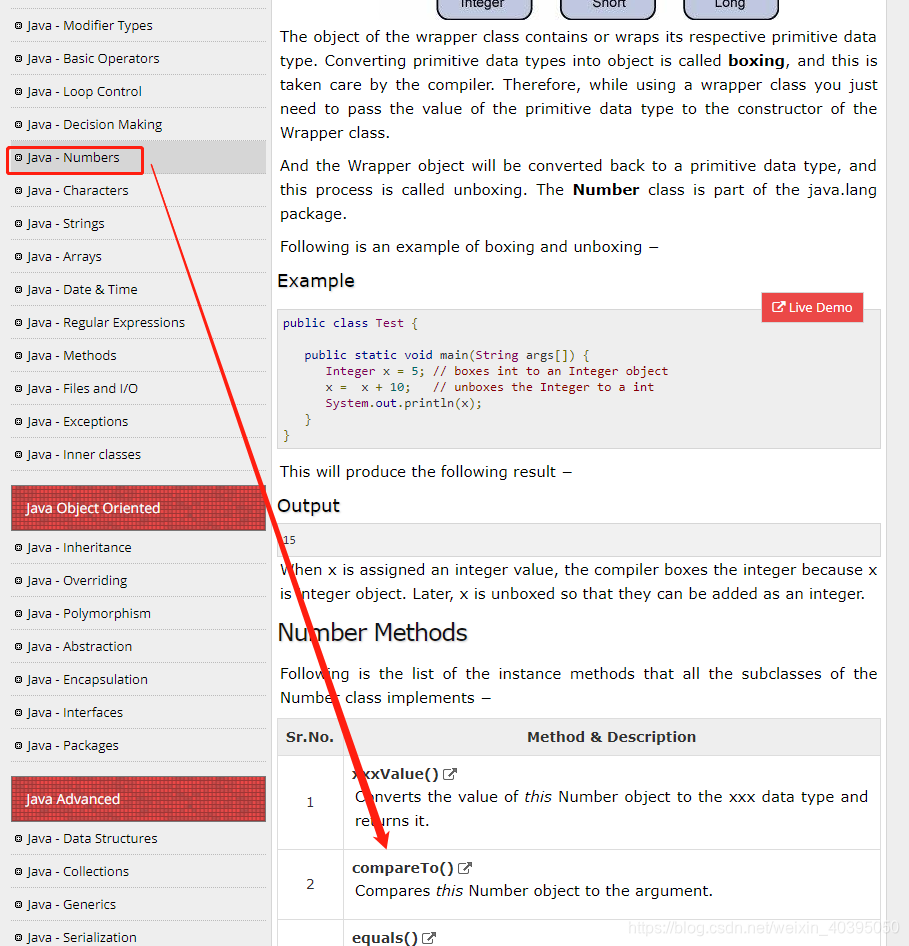Click external link icon beside xxxValue()
909x946 pixels.
point(450,774)
